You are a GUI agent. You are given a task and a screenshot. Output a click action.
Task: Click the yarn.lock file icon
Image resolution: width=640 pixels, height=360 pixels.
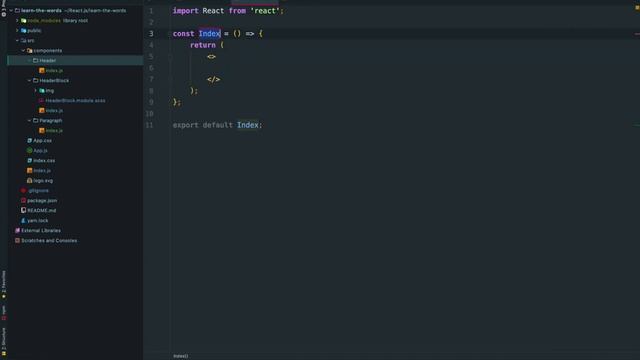[x=23, y=220]
